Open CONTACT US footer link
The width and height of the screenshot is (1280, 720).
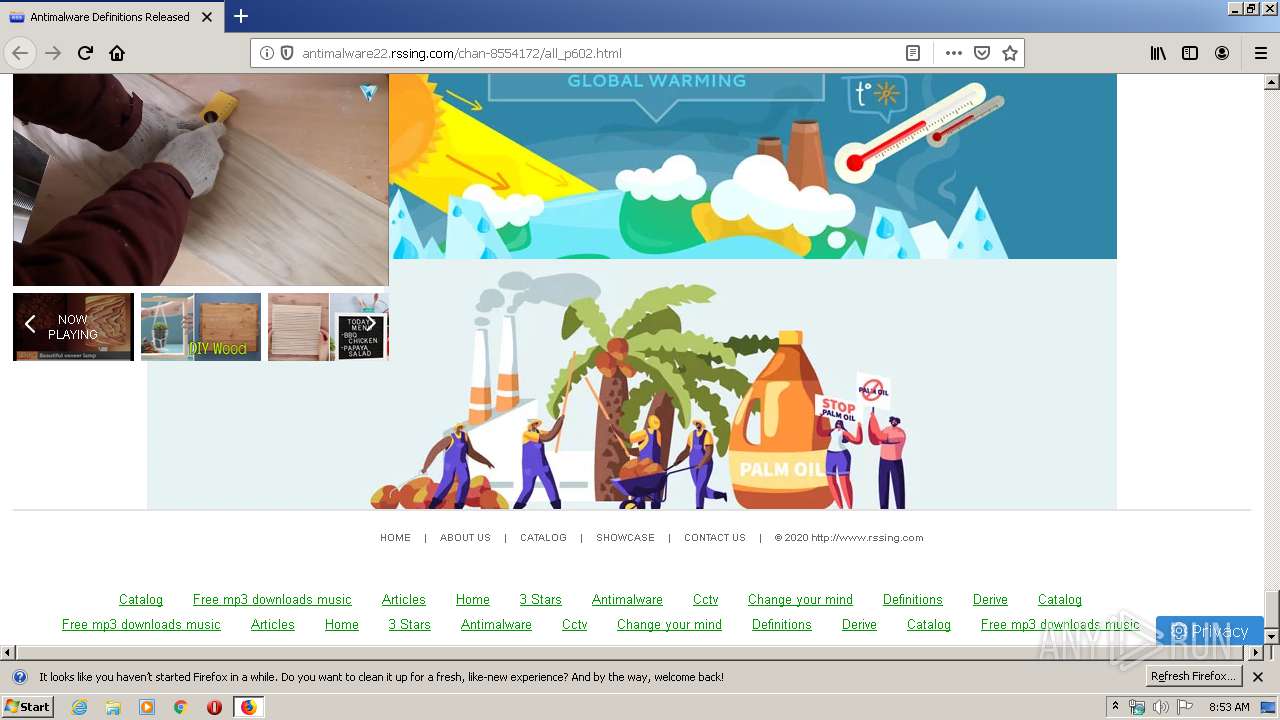(x=715, y=538)
